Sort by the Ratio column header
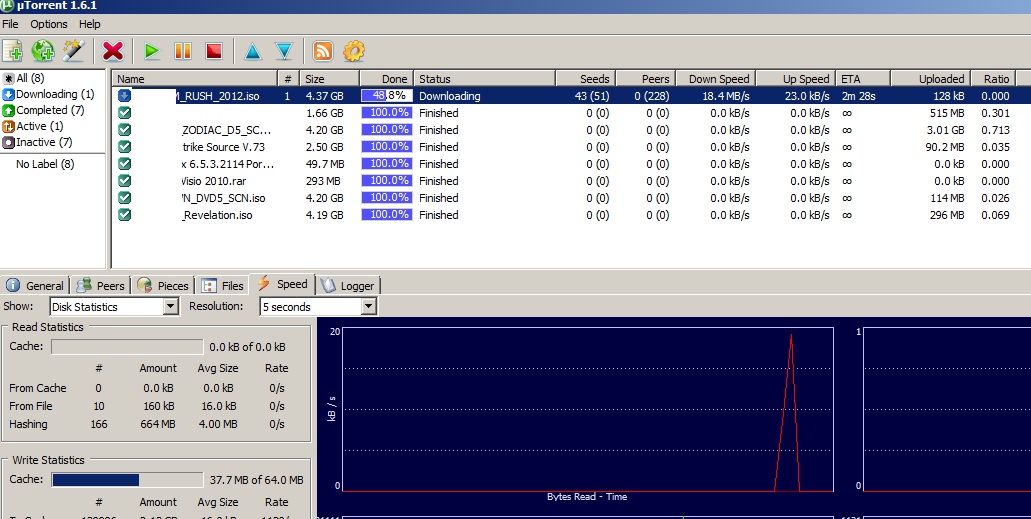Viewport: 1031px width, 519px height. (994, 78)
